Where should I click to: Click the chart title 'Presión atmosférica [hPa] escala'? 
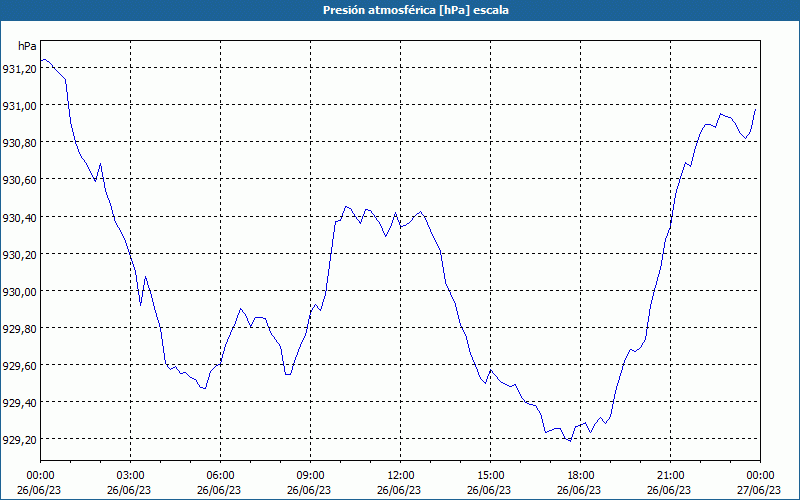coord(415,10)
